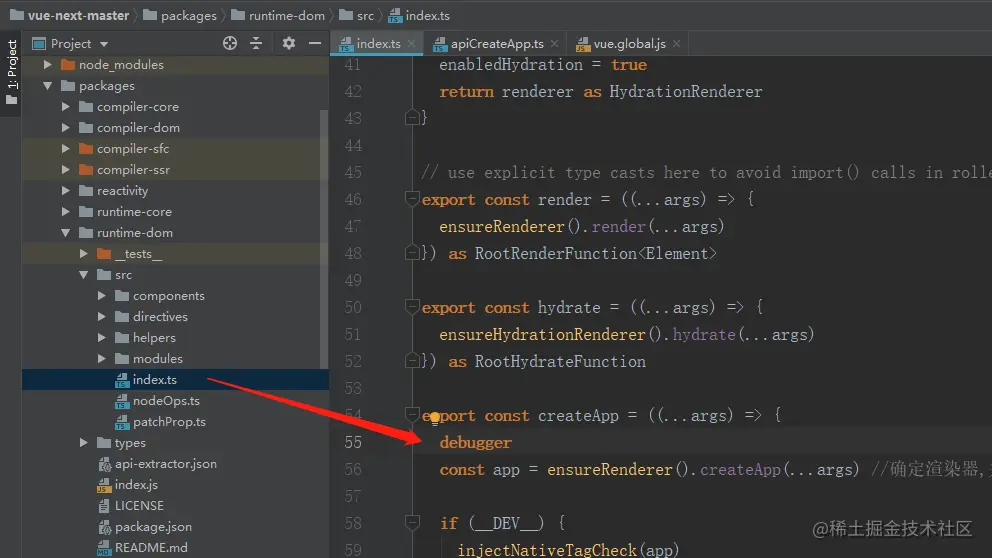Click the locate current file crosshair icon
The height and width of the screenshot is (558, 992).
pyautogui.click(x=230, y=43)
